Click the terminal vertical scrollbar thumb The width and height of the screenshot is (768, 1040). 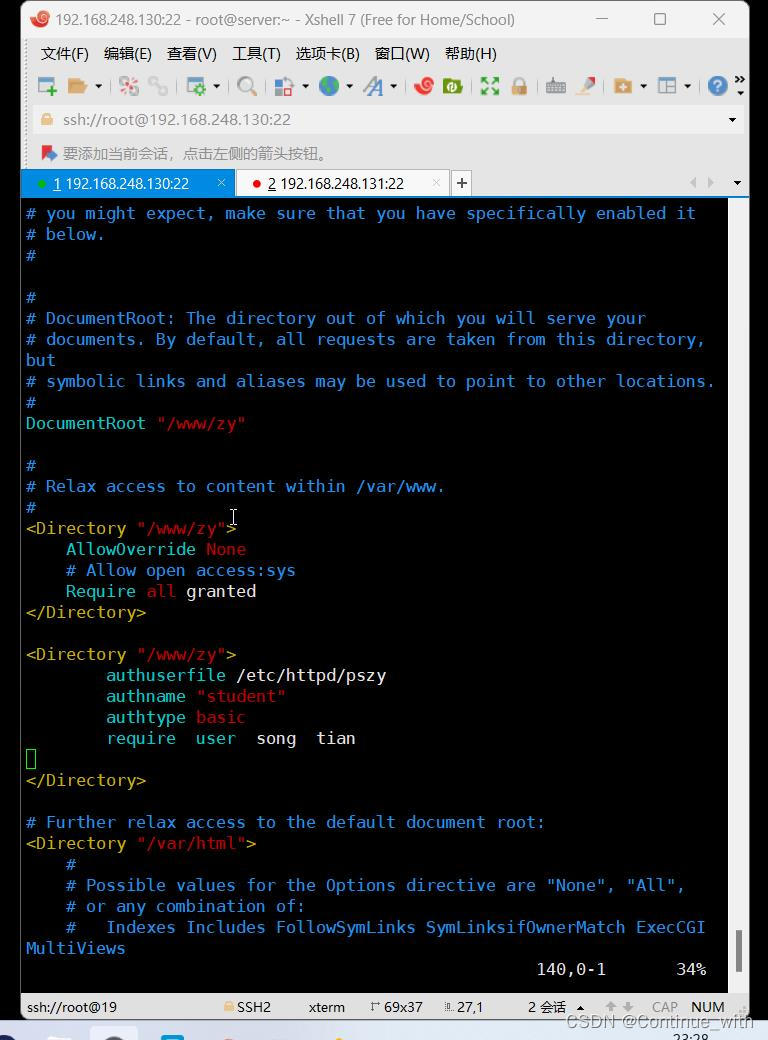click(x=738, y=950)
